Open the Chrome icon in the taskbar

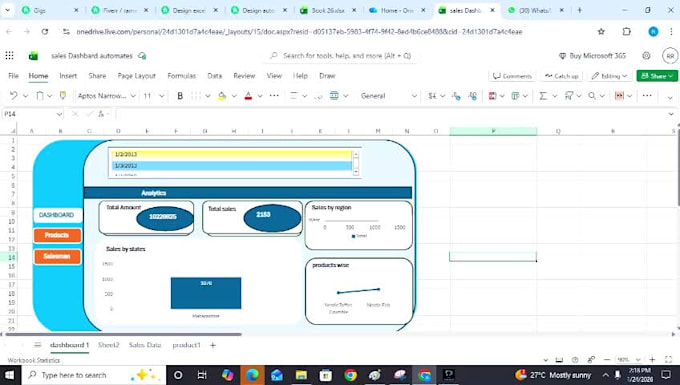[x=350, y=375]
